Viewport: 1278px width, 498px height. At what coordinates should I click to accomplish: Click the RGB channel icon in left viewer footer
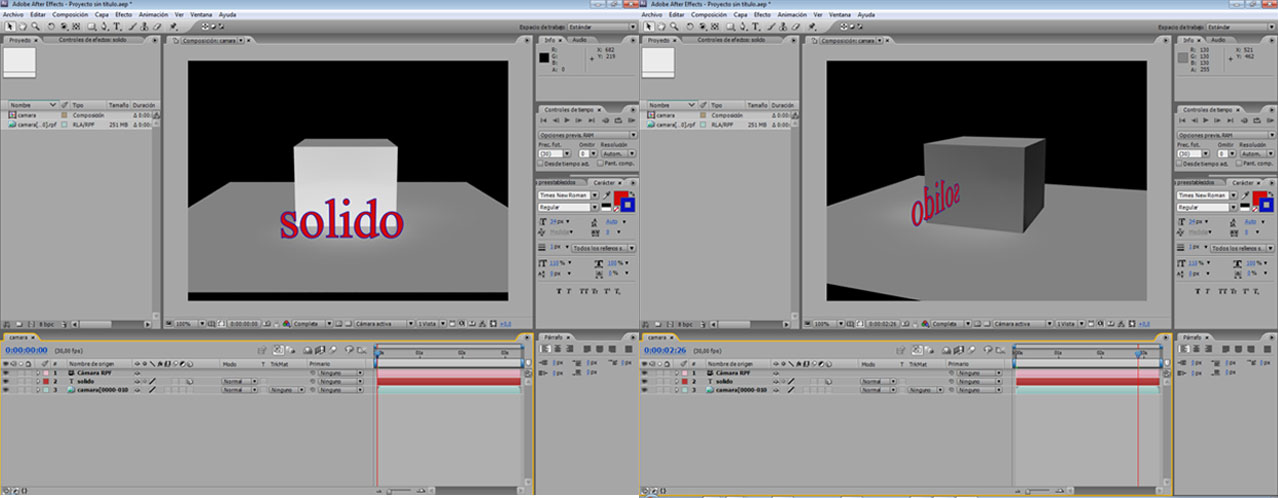point(285,323)
